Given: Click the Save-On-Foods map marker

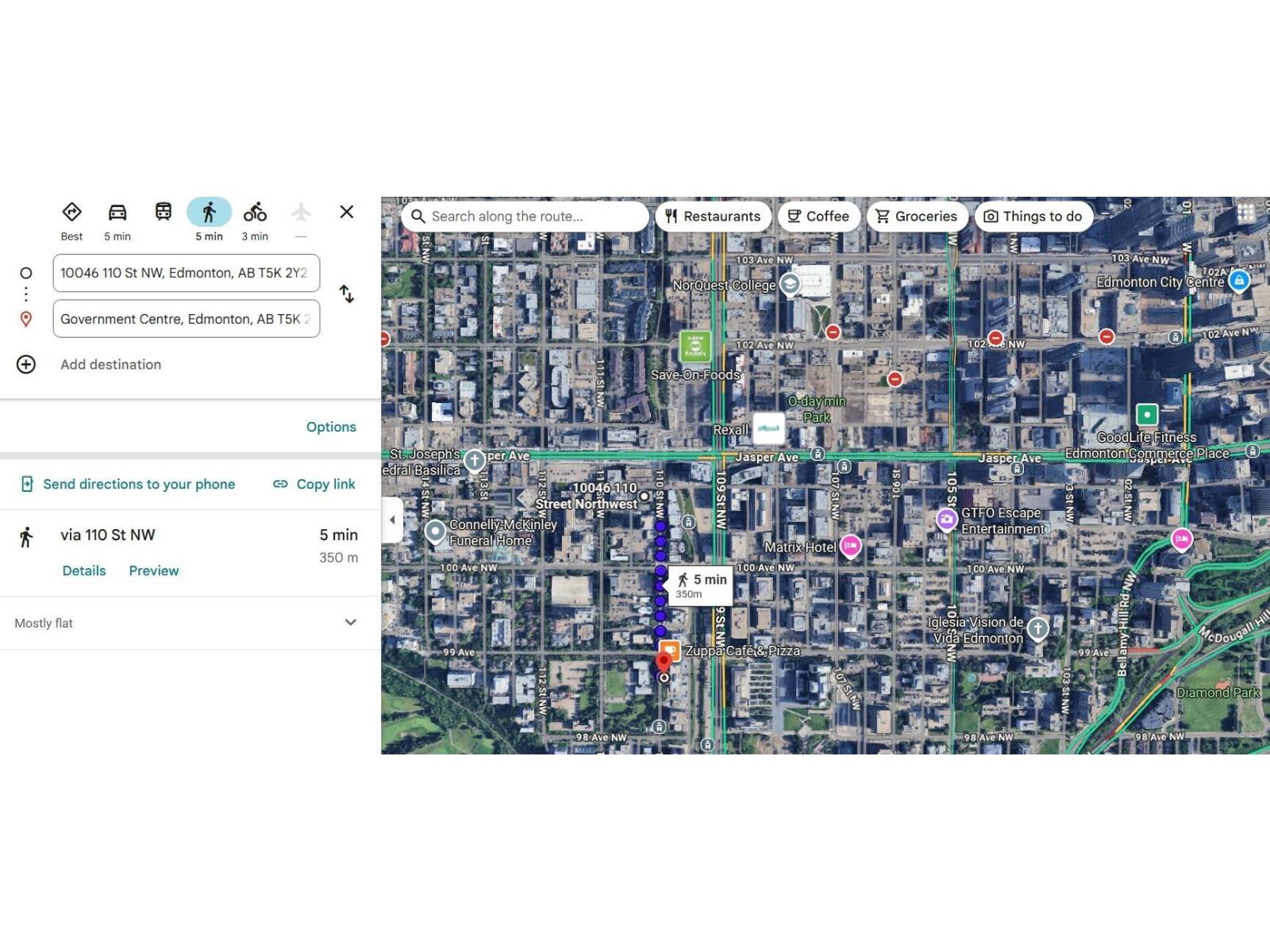Looking at the screenshot, I should click(x=695, y=347).
